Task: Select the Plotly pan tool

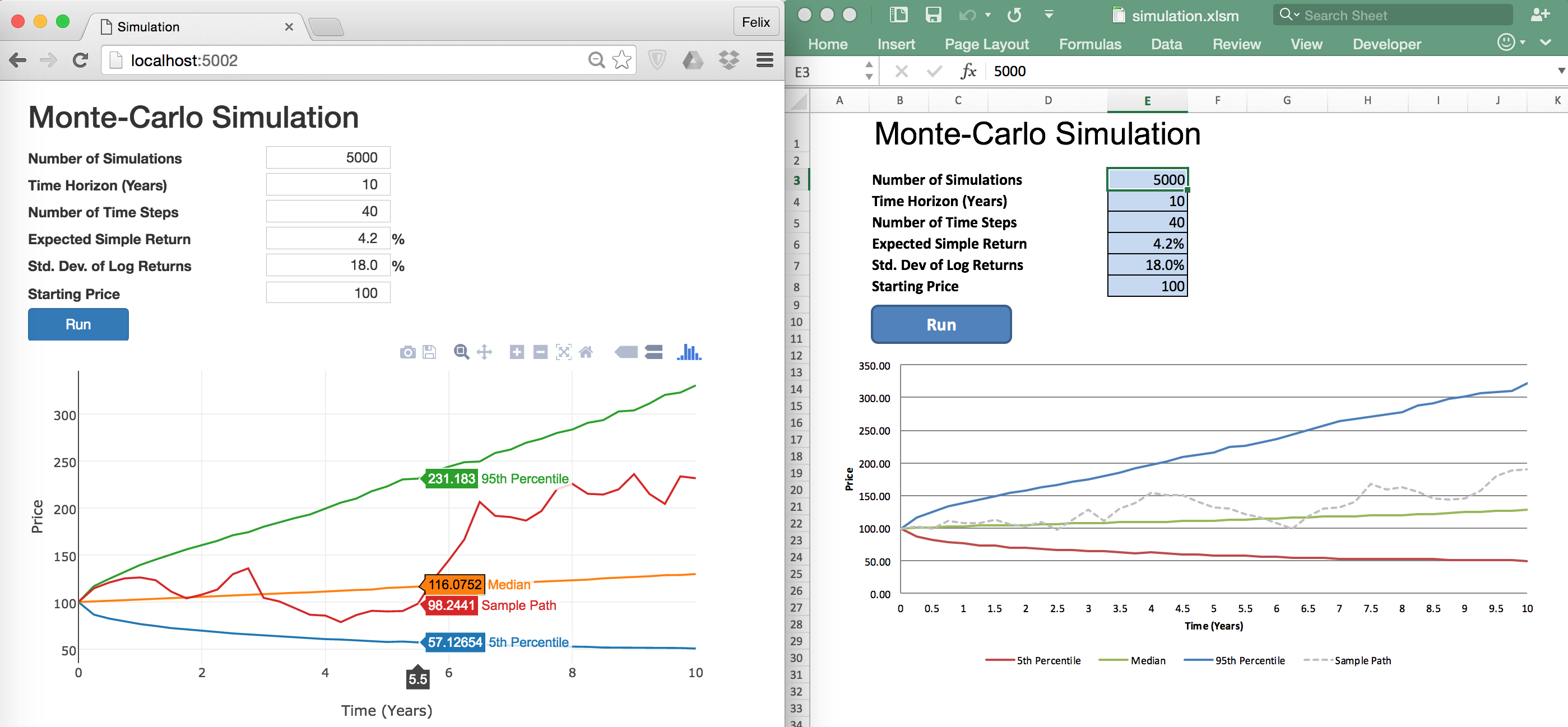Action: [x=484, y=352]
